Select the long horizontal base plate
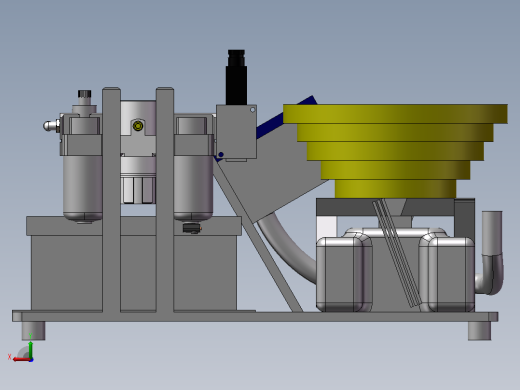 (x=255, y=317)
